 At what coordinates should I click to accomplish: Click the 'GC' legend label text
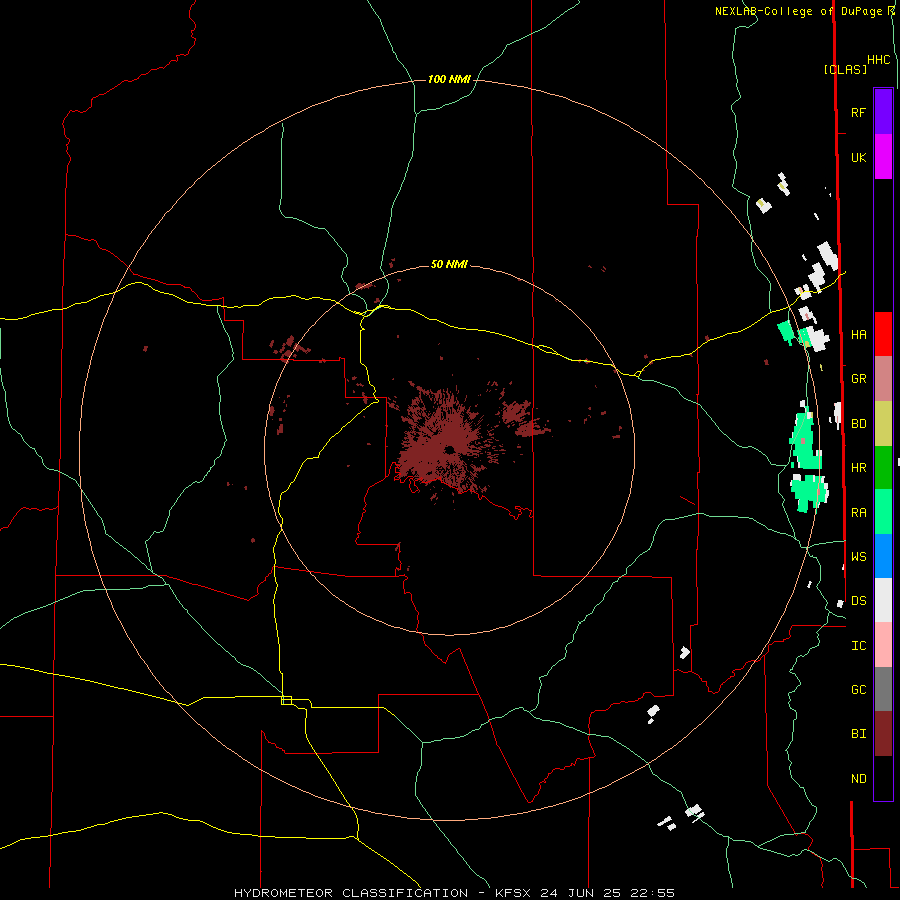tap(858, 690)
